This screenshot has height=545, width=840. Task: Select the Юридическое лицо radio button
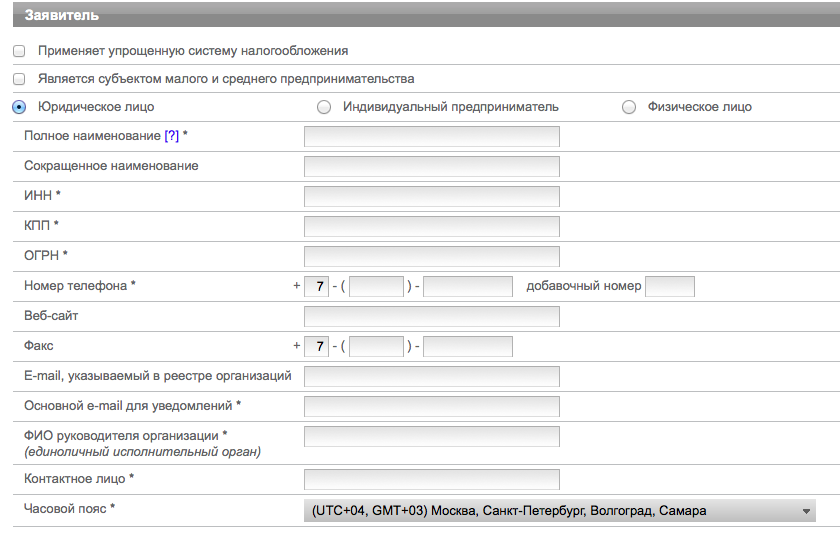[x=19, y=107]
